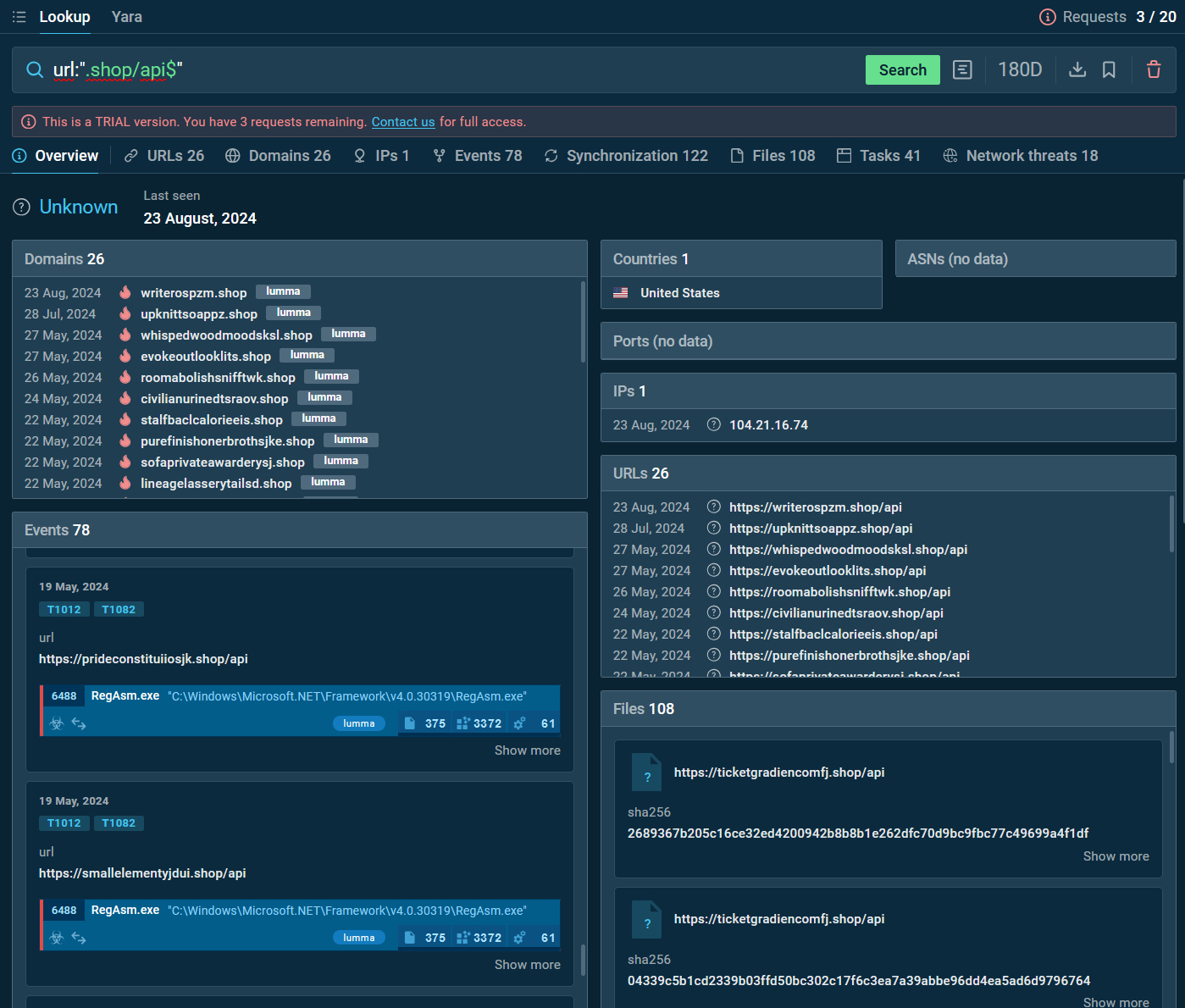This screenshot has width=1185, height=1008.
Task: Expand Show more on the 19 May event
Action: [x=527, y=750]
